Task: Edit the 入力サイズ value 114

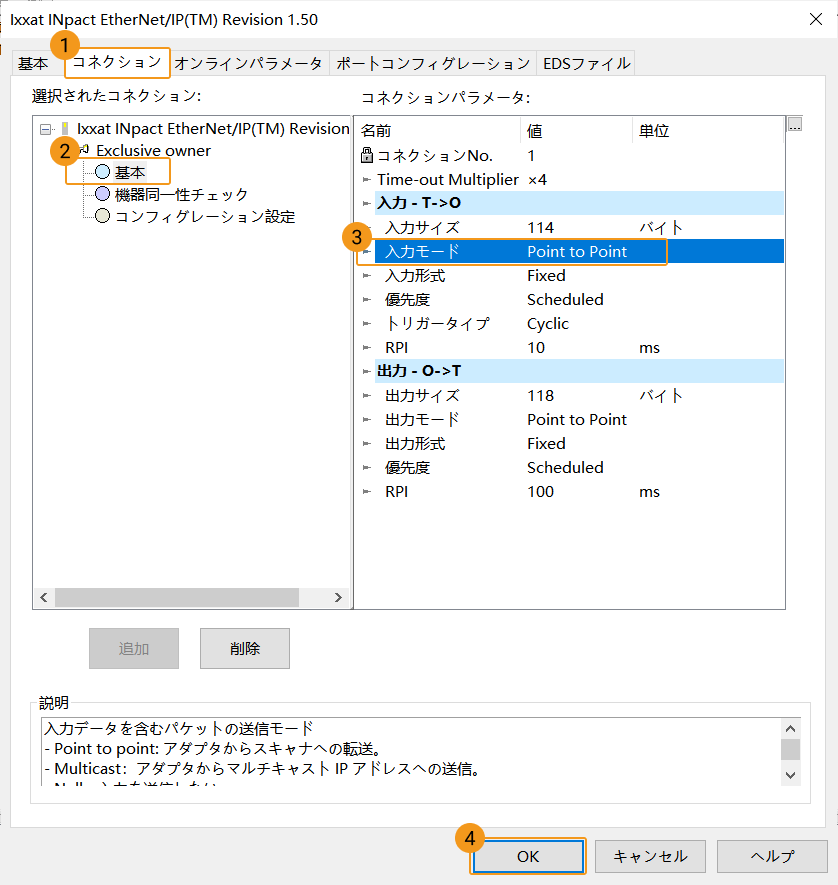Action: click(541, 227)
